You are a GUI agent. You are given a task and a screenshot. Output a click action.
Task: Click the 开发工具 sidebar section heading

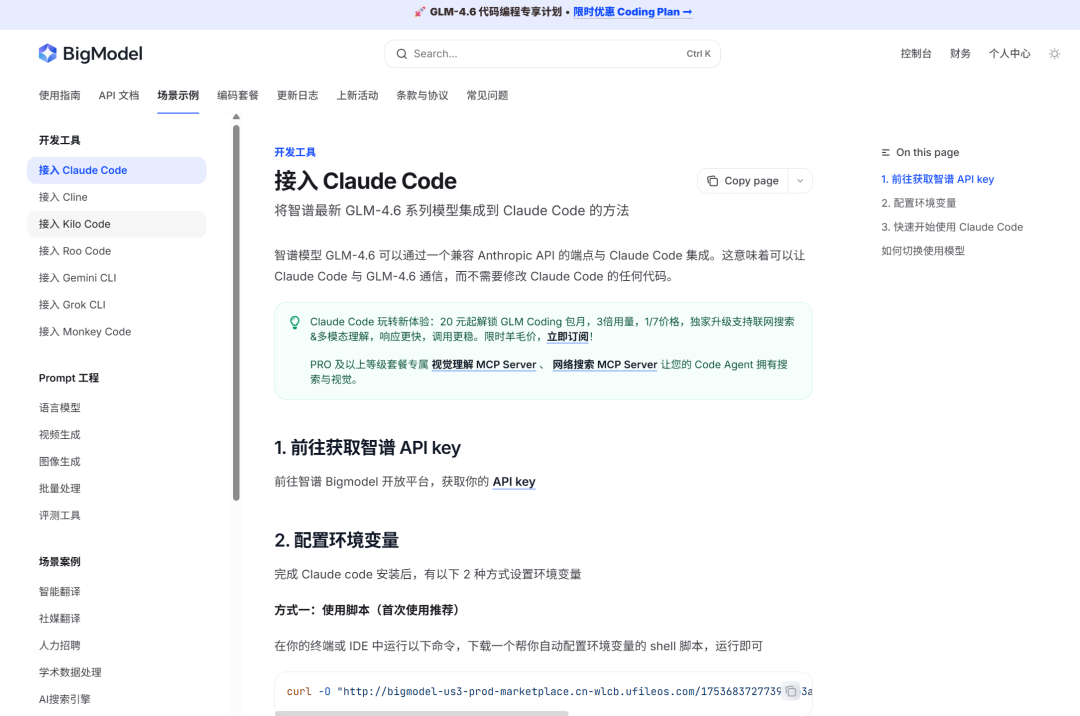point(60,140)
